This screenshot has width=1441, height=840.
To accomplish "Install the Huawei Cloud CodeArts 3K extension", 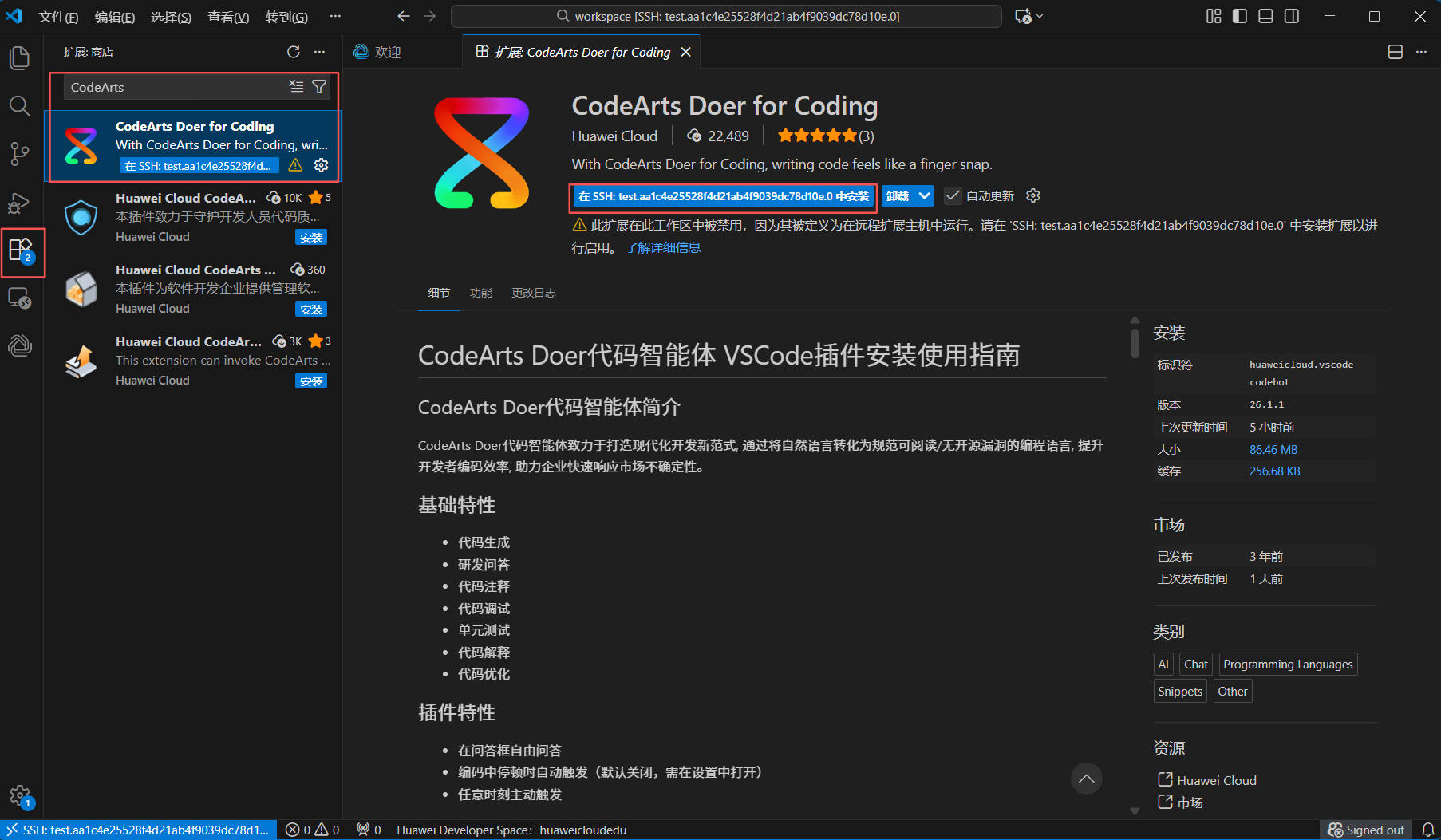I will [x=311, y=381].
